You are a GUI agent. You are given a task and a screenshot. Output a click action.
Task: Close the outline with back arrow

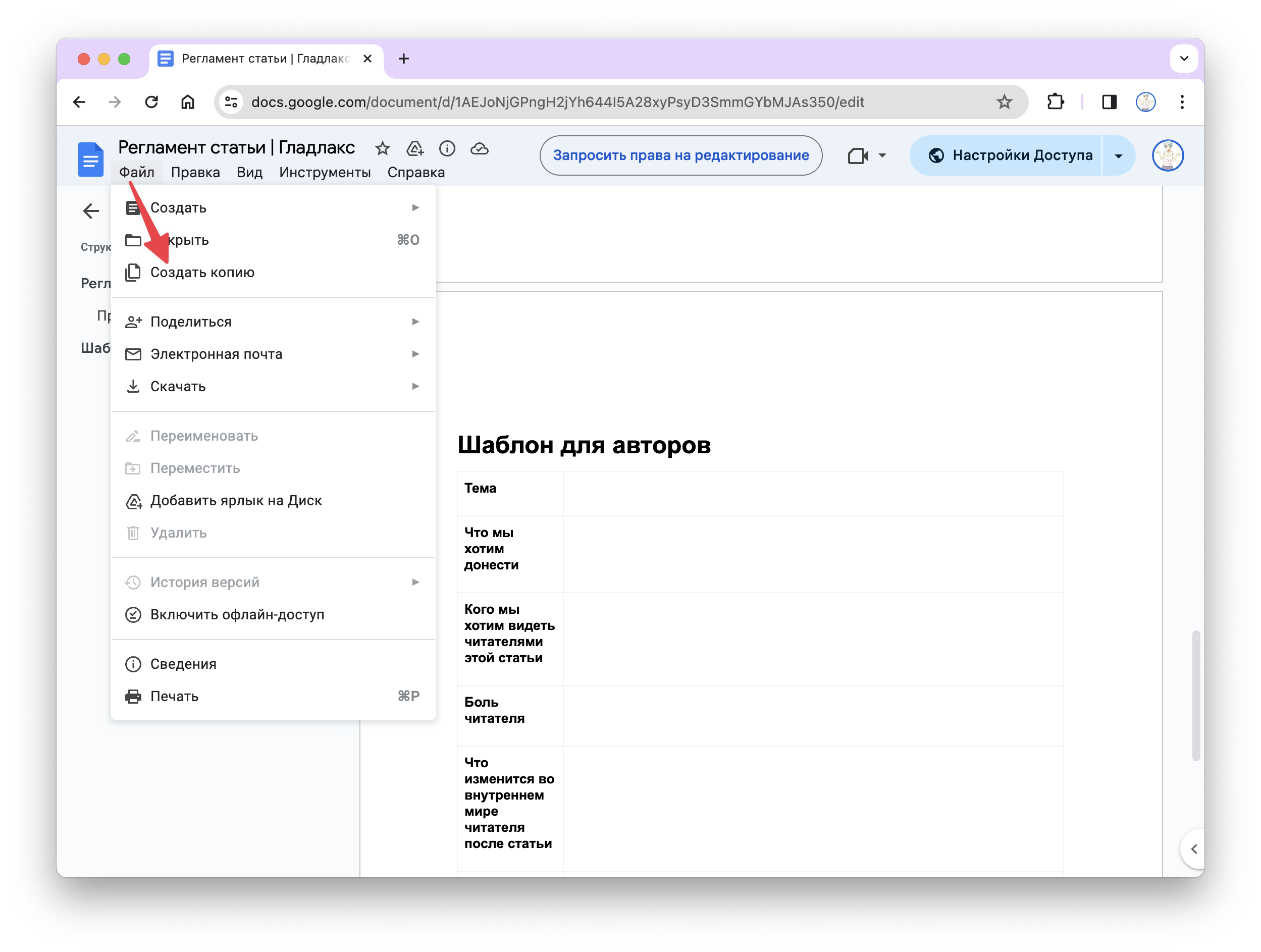click(91, 211)
